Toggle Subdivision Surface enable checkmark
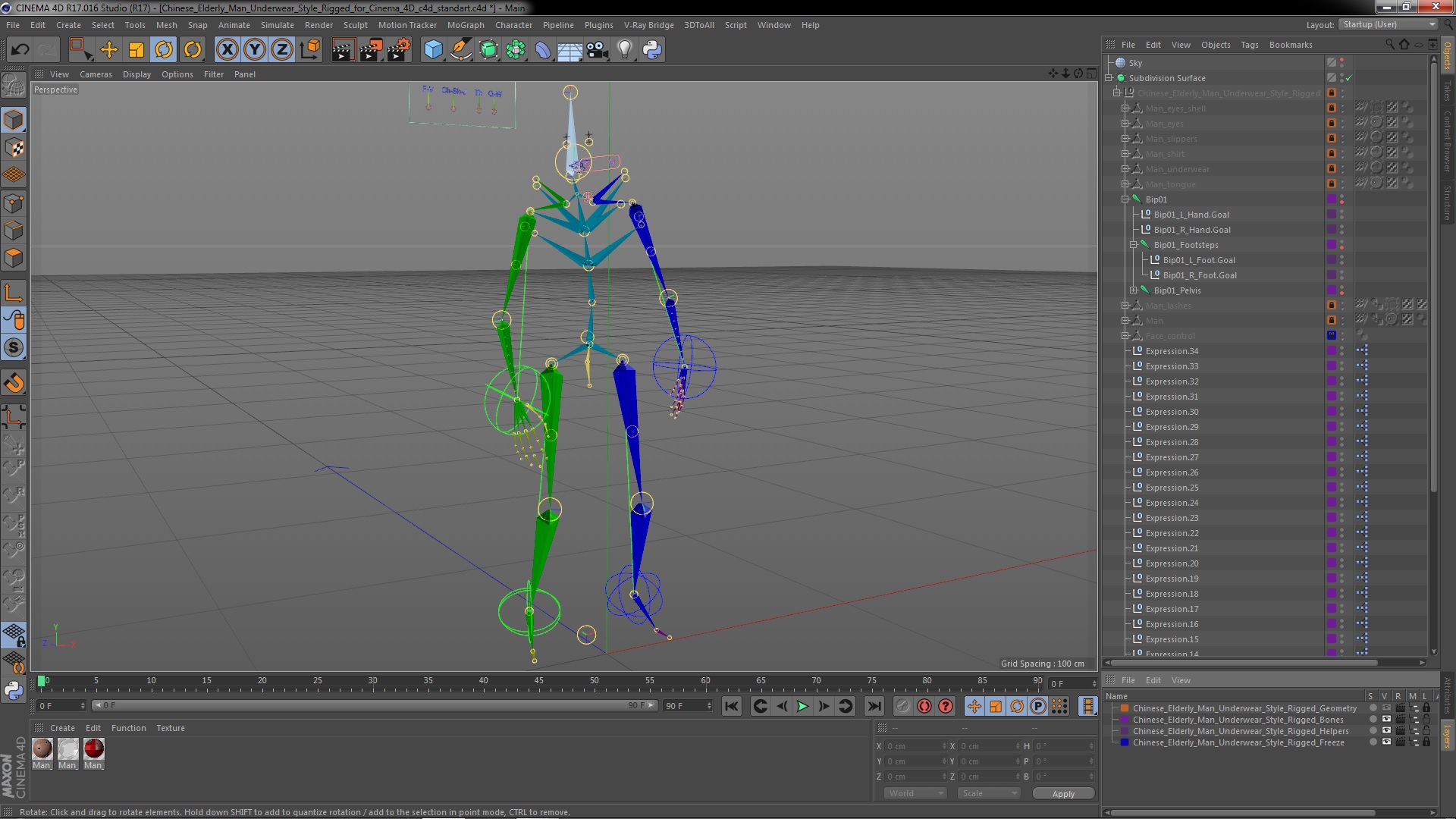The height and width of the screenshot is (819, 1456). pos(1349,78)
